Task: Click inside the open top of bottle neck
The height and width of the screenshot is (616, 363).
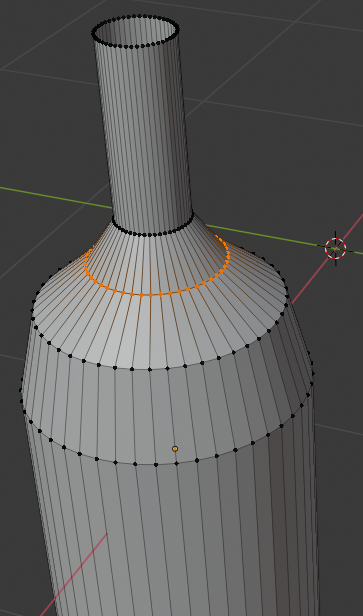Action: point(136,31)
